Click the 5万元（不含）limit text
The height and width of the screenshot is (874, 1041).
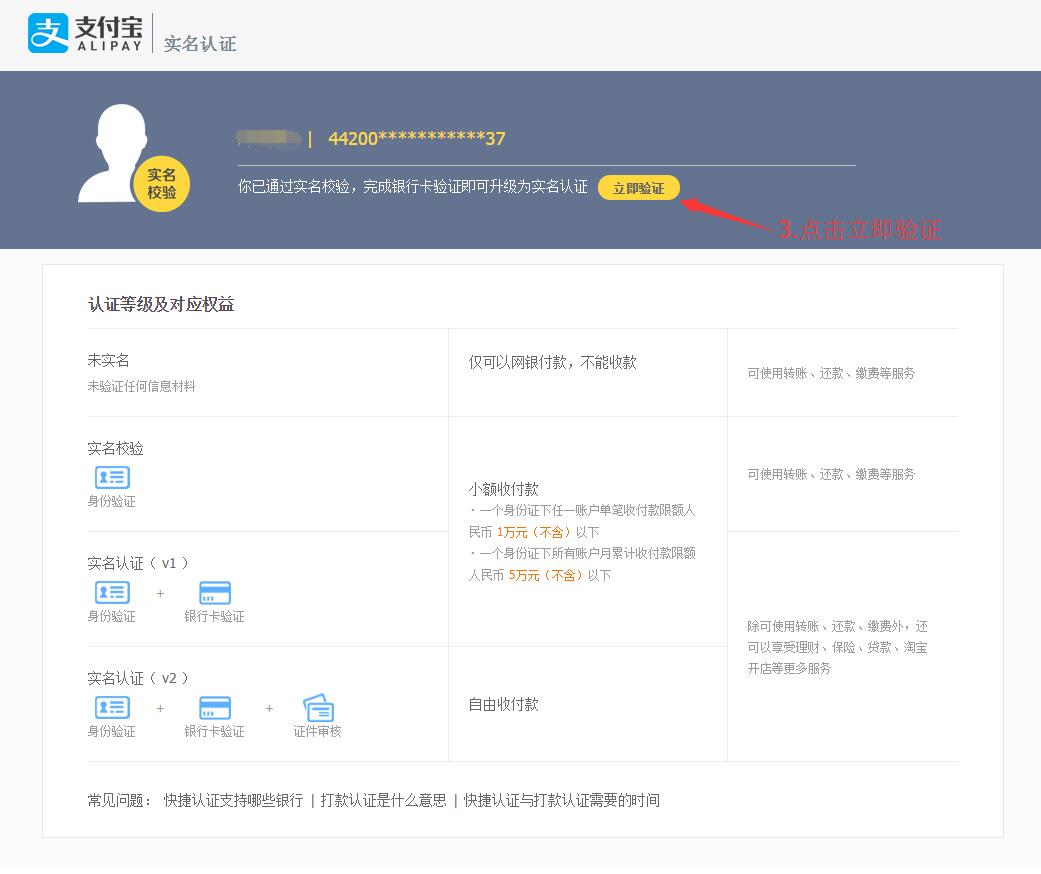[546, 575]
